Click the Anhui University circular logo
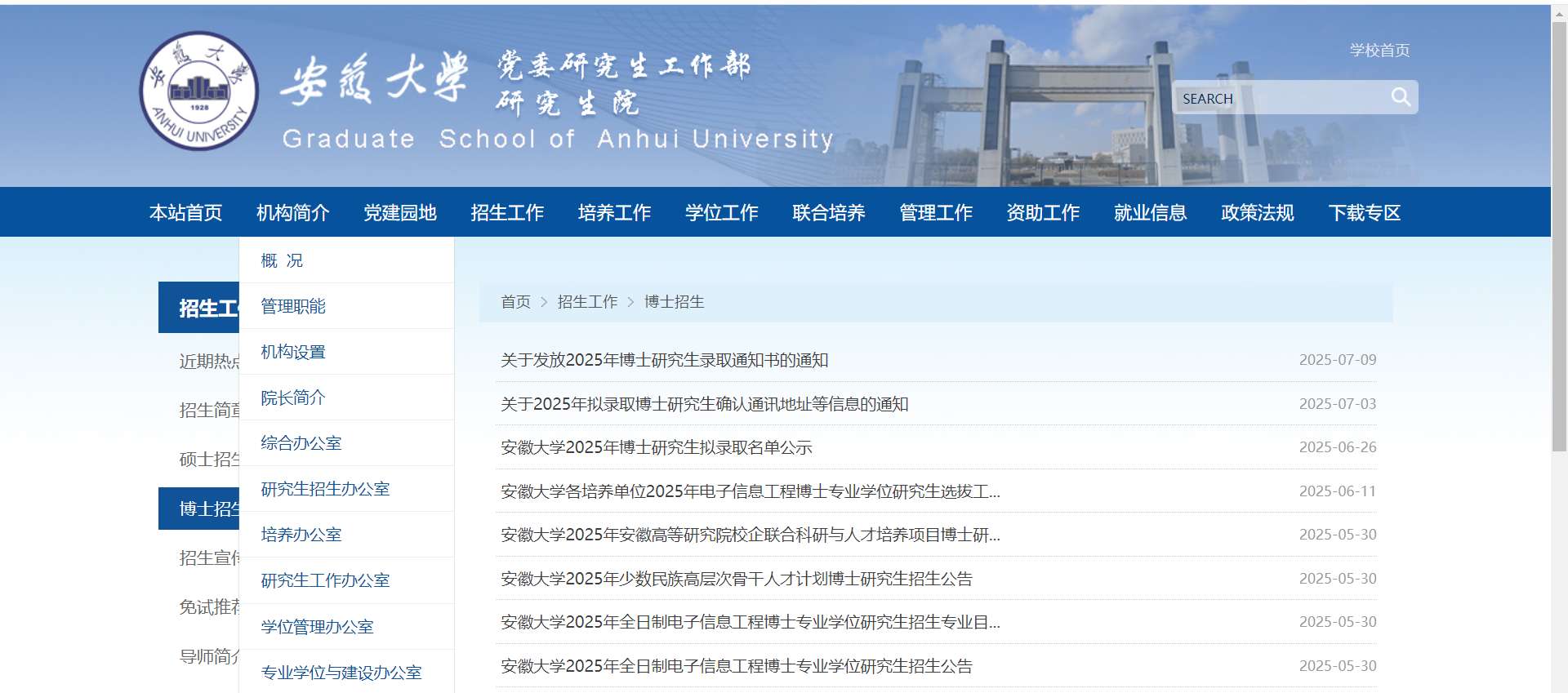This screenshot has width=1568, height=693. [x=199, y=91]
